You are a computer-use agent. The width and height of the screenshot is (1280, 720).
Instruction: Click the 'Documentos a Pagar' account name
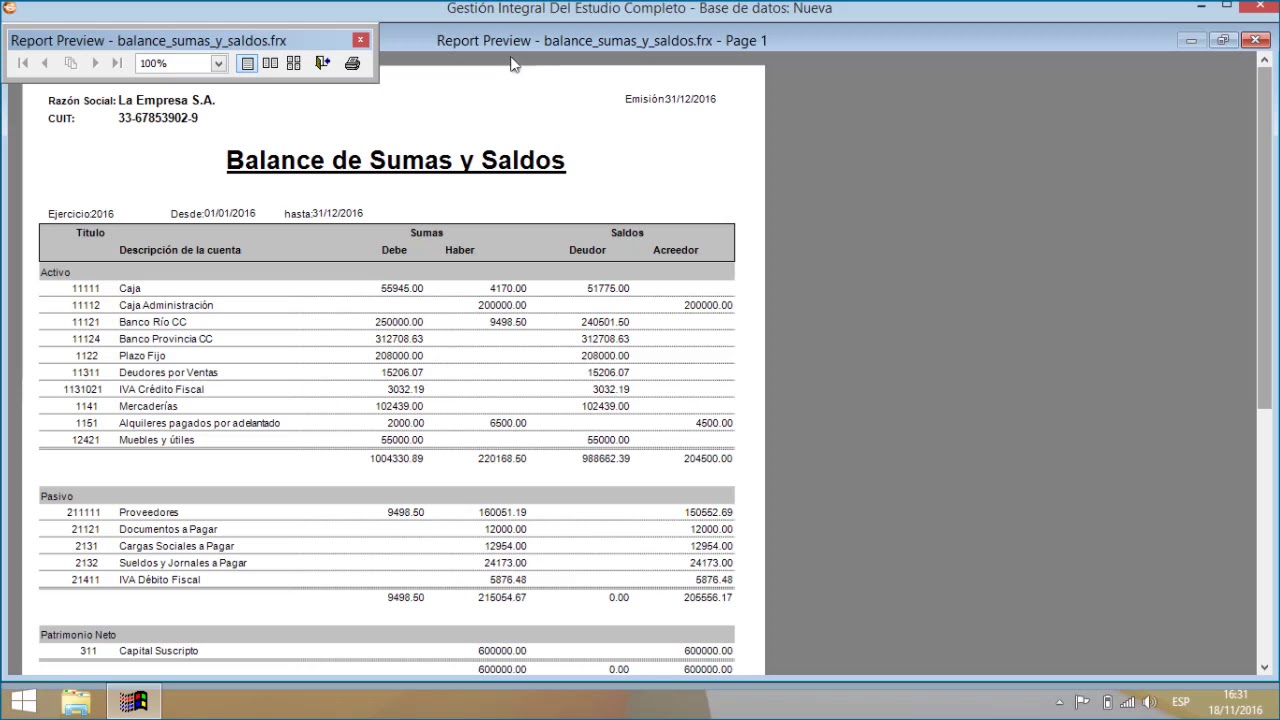(168, 529)
